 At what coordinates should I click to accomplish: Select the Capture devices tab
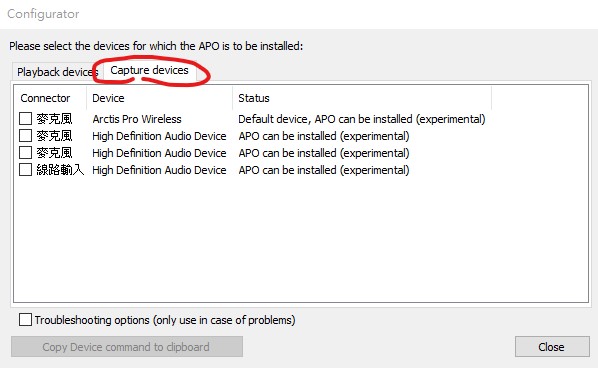pyautogui.click(x=149, y=70)
